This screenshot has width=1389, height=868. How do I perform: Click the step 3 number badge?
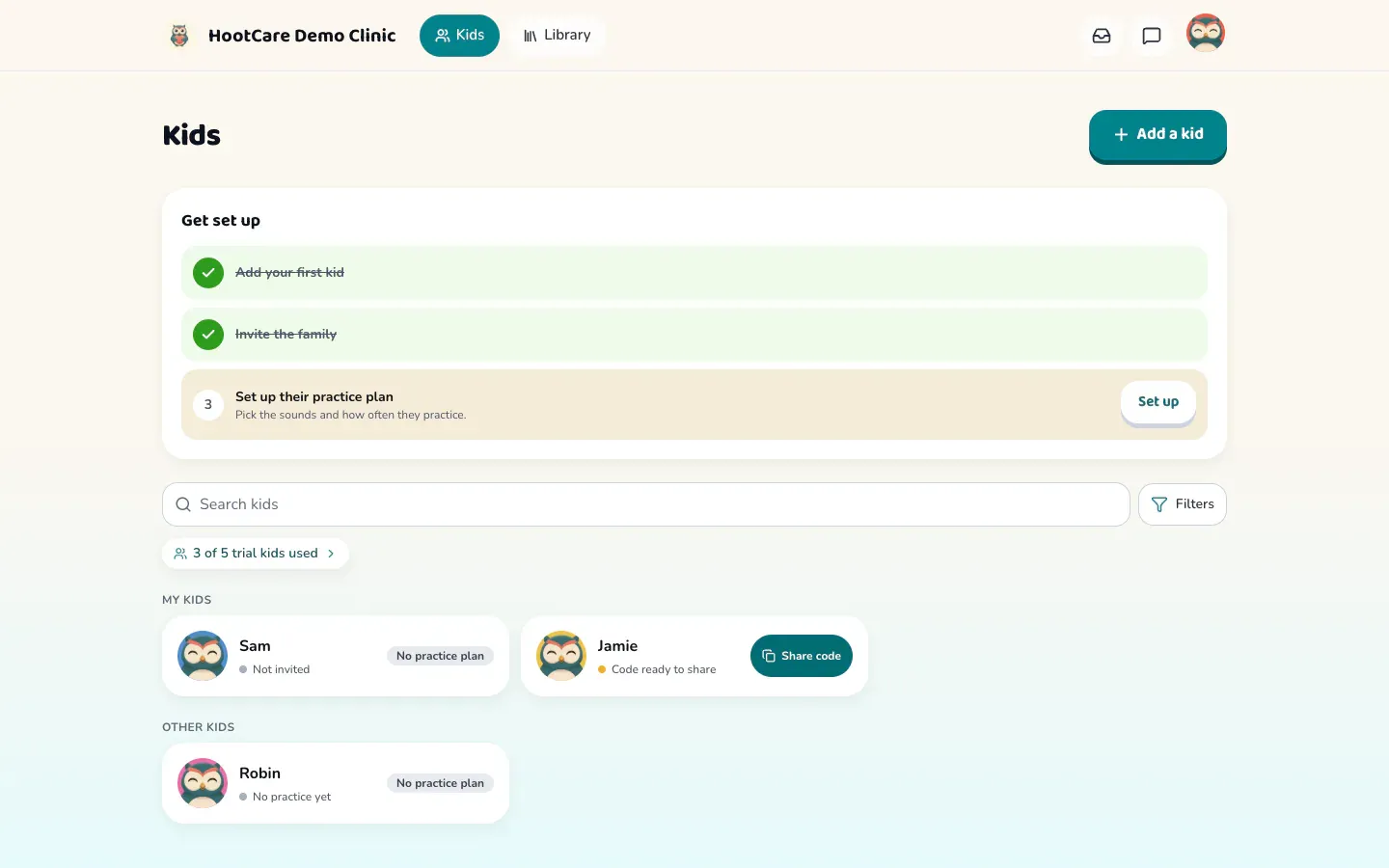[x=208, y=405]
